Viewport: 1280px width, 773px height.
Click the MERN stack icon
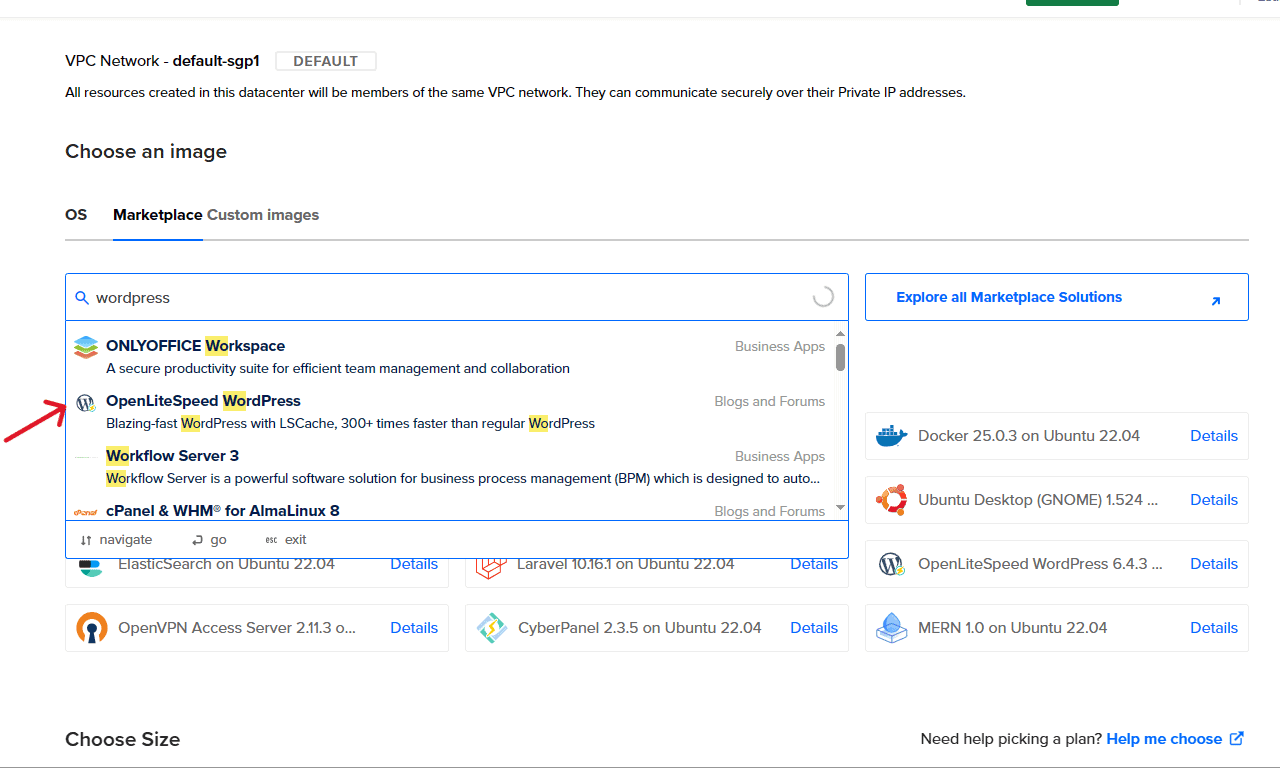point(891,628)
